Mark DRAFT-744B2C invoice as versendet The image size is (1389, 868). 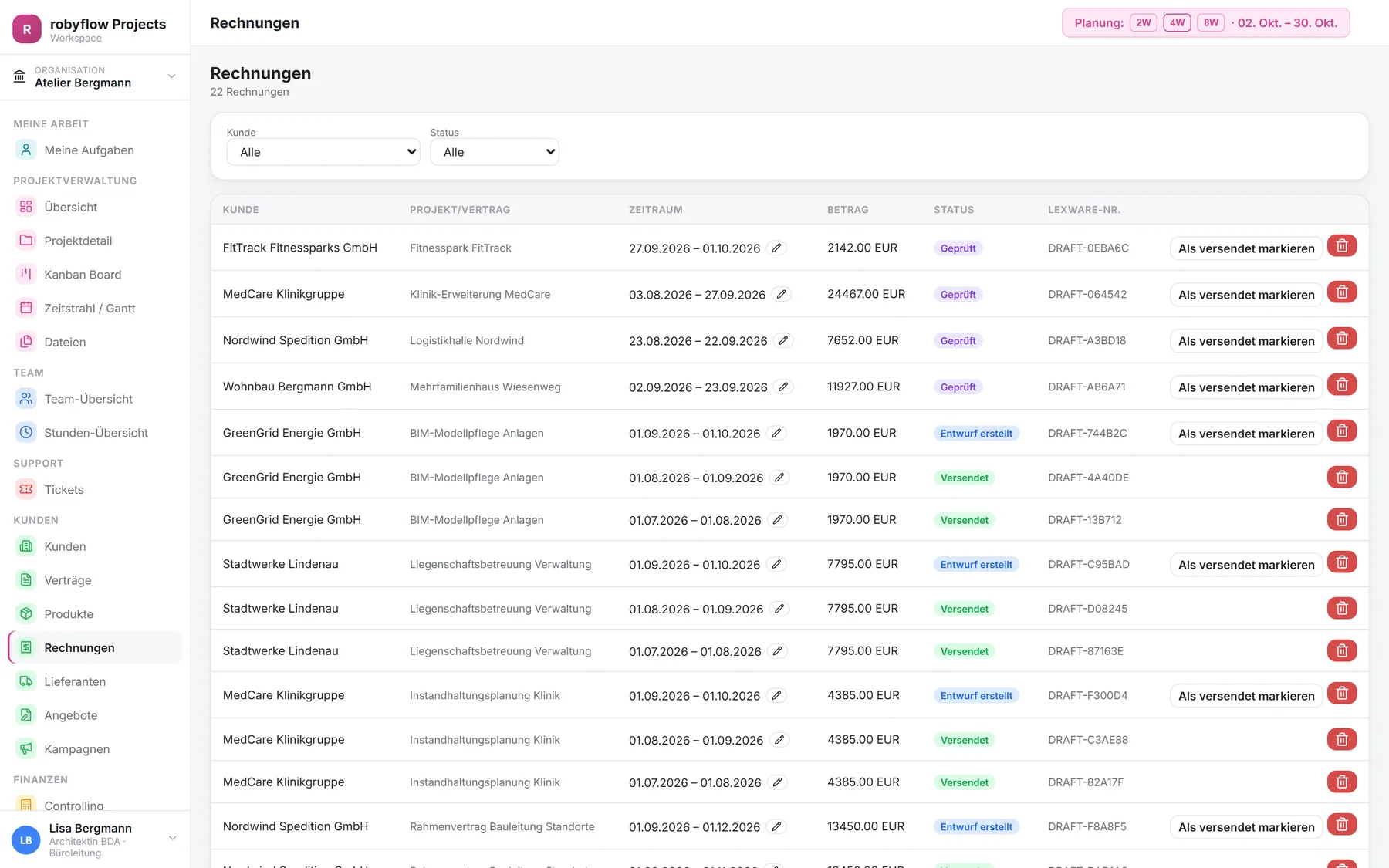point(1246,434)
